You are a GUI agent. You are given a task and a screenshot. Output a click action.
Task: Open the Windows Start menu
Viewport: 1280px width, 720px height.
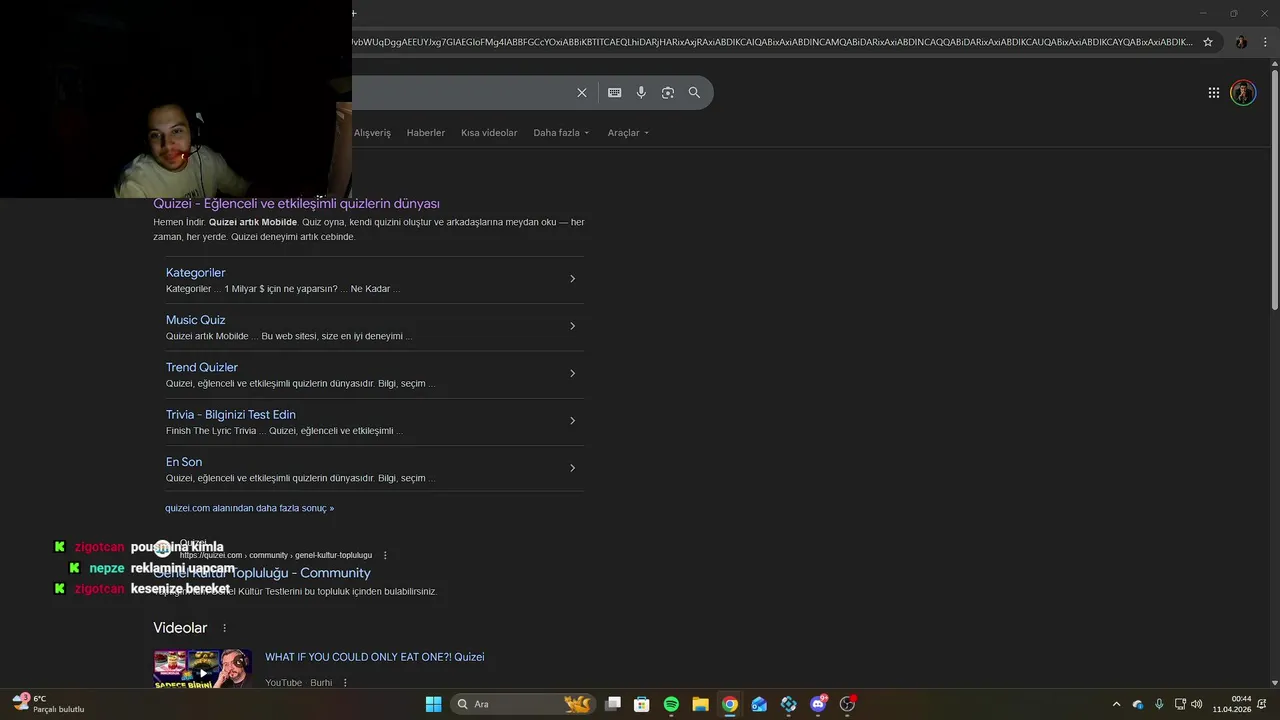tap(433, 704)
